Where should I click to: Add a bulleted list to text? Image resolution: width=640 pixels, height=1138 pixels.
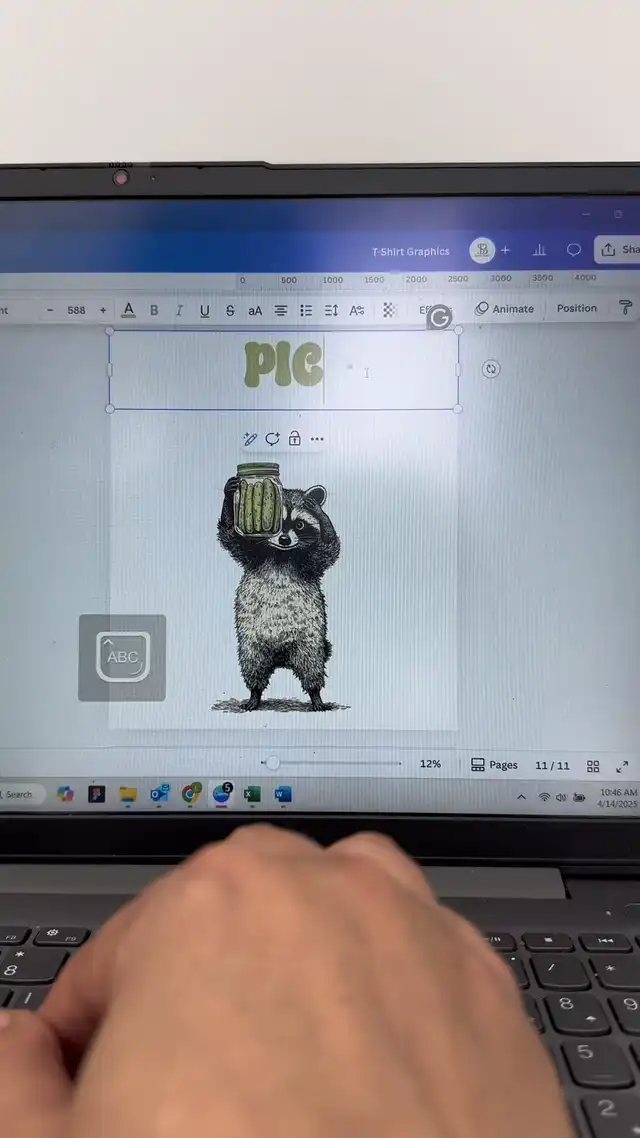click(x=306, y=311)
